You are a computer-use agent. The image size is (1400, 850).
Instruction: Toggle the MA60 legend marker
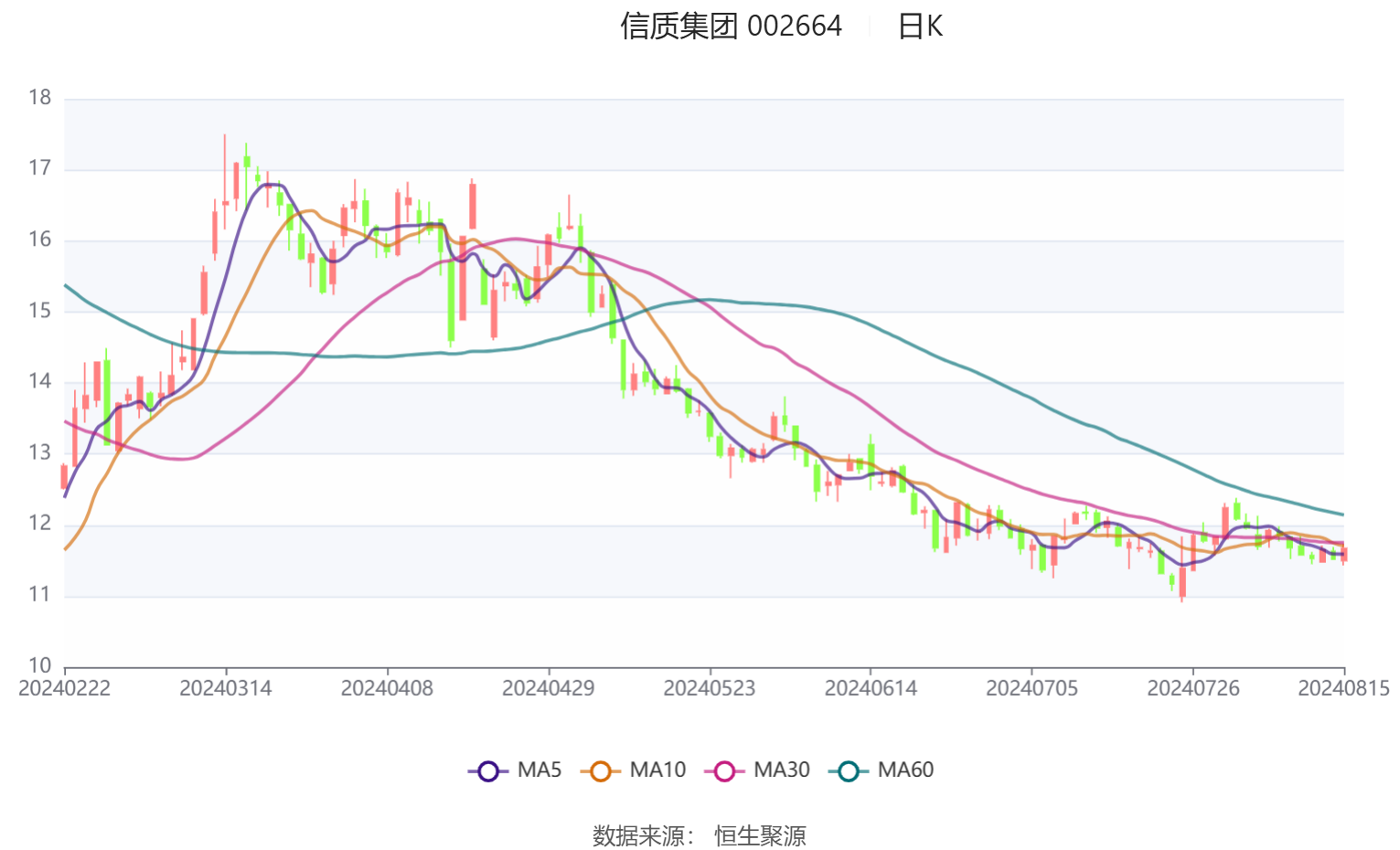point(848,770)
